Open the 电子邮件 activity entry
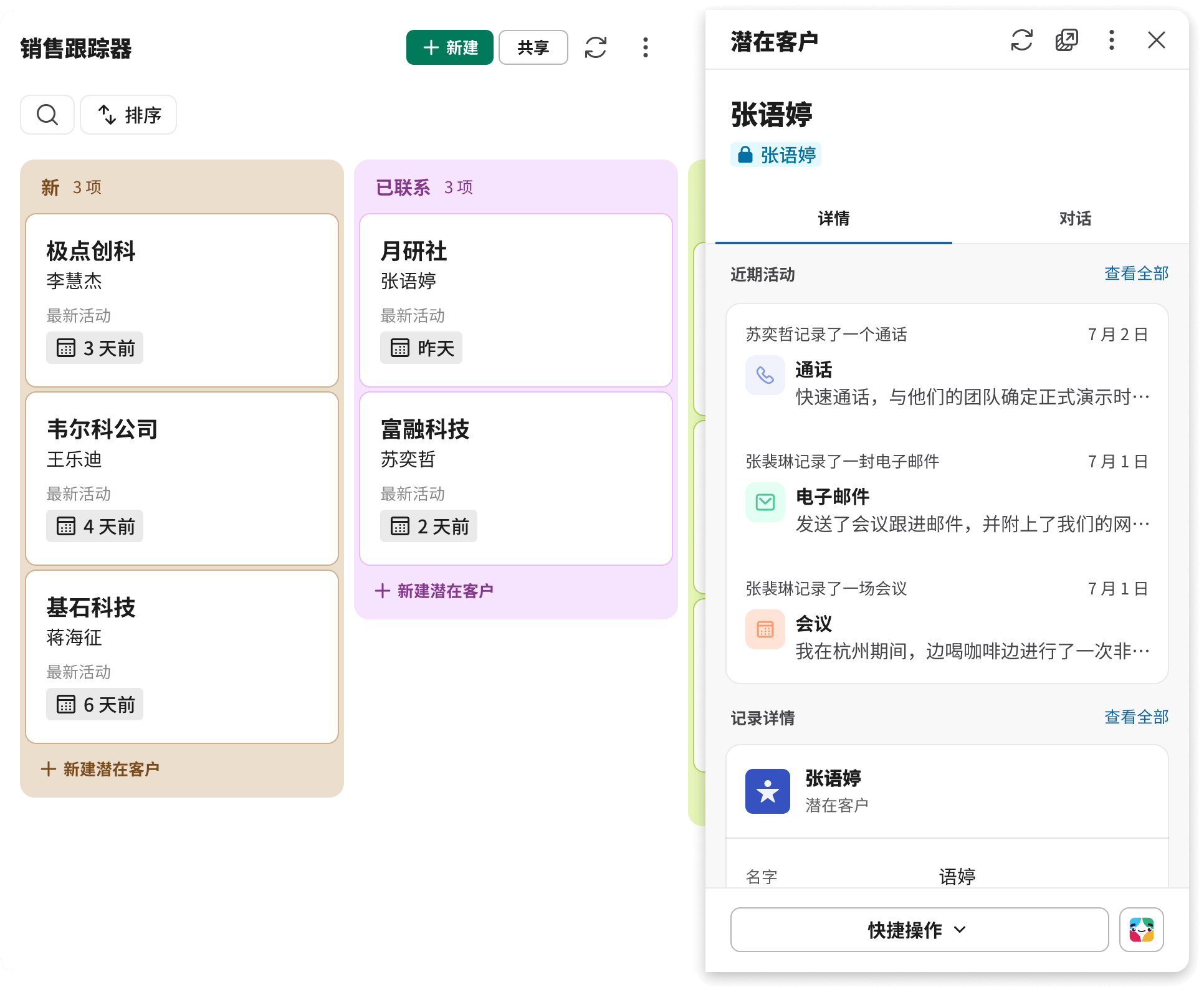This screenshot has width=1204, height=992. pyautogui.click(x=947, y=495)
